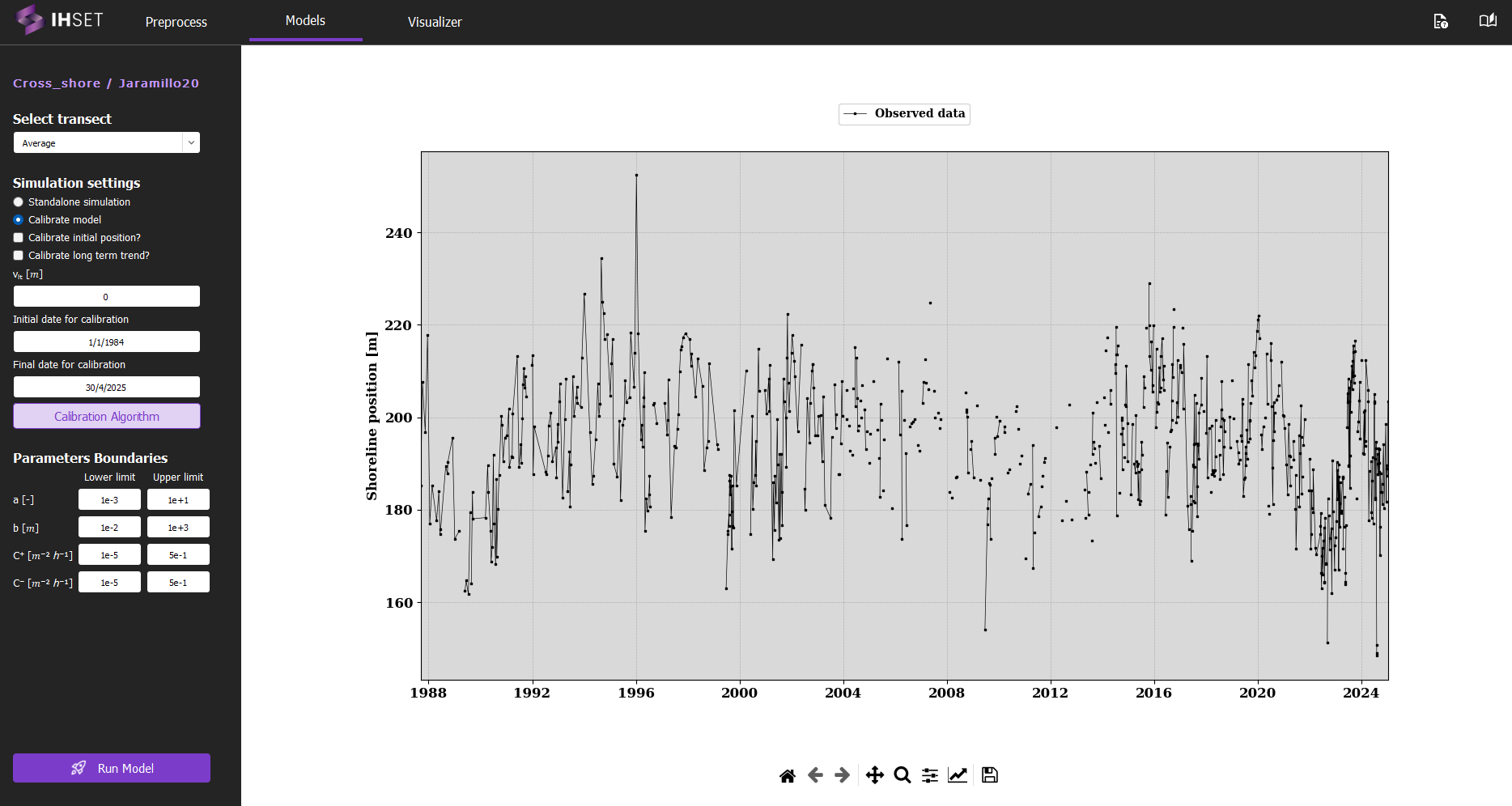
Task: Open the Calibration Algorithm selector
Action: pyautogui.click(x=106, y=416)
